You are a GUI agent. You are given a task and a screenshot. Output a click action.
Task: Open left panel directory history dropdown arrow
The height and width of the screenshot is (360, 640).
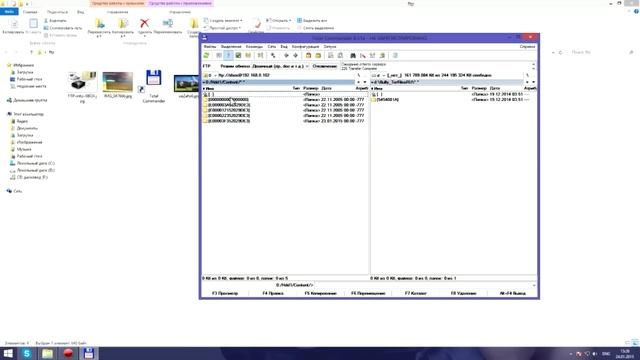[364, 82]
